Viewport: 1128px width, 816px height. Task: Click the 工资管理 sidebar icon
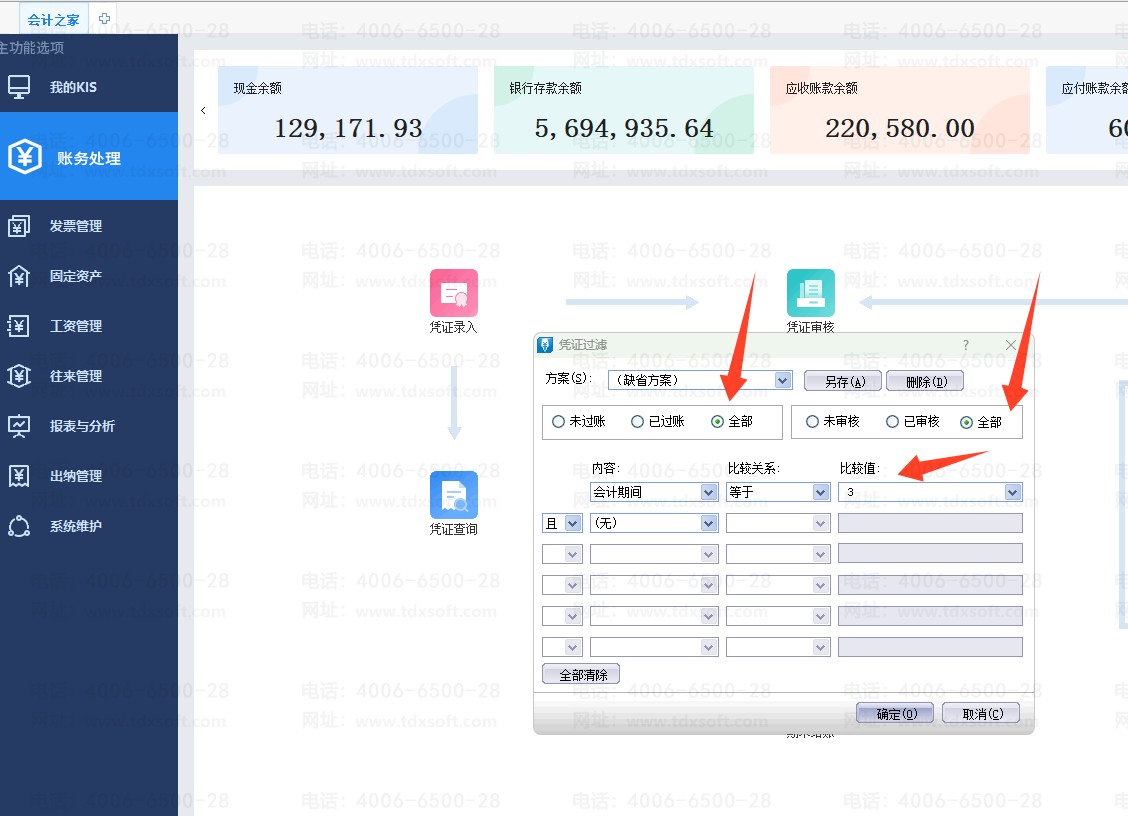pos(19,326)
